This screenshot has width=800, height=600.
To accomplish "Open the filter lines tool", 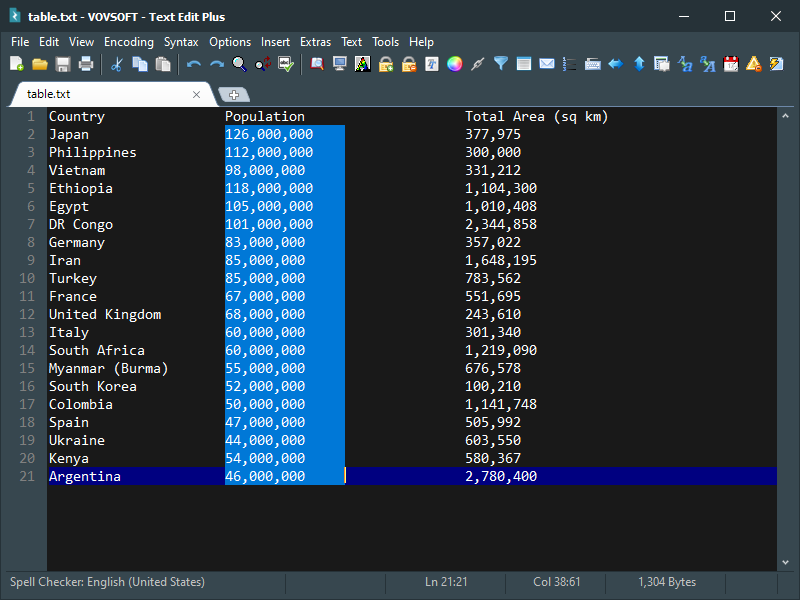I will click(499, 63).
